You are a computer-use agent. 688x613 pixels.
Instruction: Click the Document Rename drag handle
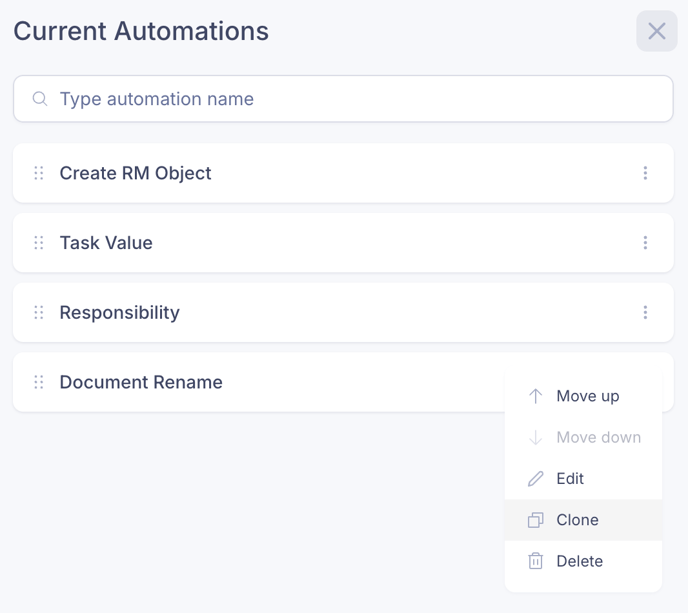(39, 382)
